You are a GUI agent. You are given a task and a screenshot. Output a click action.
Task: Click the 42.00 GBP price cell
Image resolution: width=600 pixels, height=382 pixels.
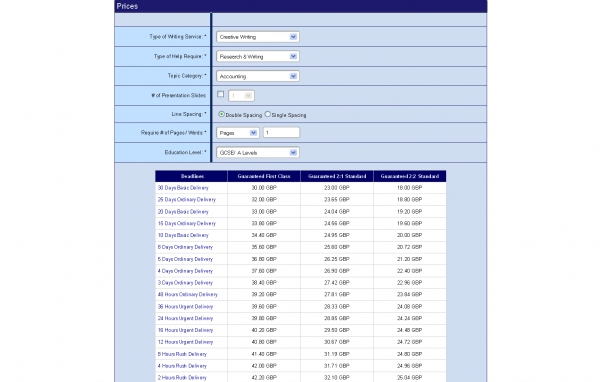[x=264, y=366]
